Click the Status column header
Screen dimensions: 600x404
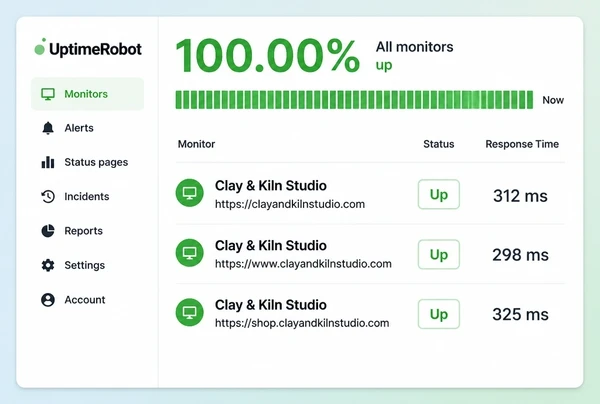(439, 144)
